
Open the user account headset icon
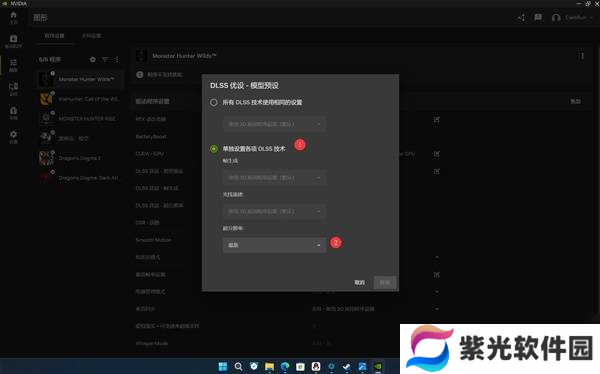[x=556, y=18]
